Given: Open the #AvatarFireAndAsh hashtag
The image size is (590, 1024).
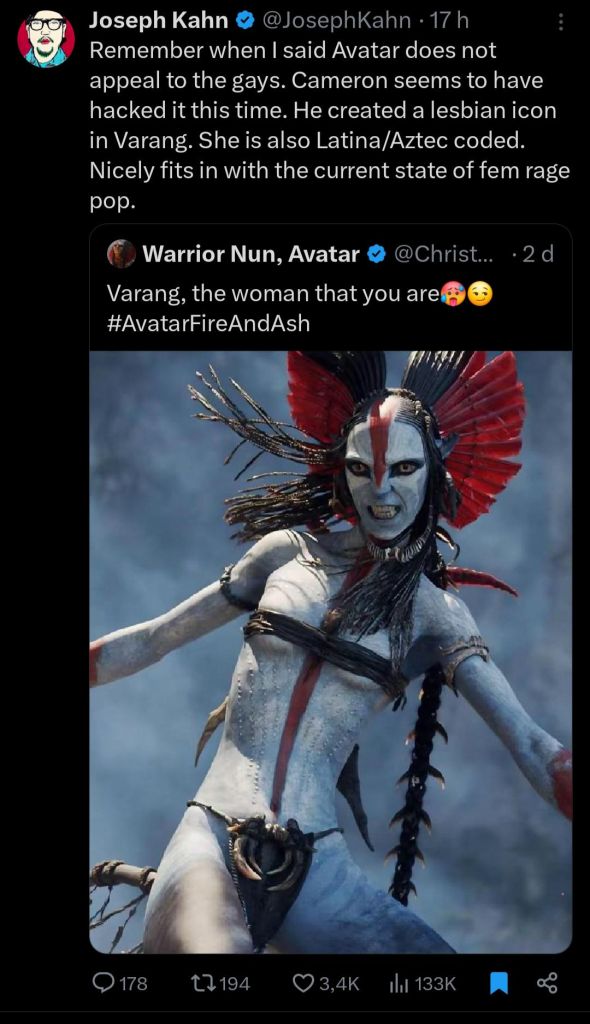Looking at the screenshot, I should 208,323.
